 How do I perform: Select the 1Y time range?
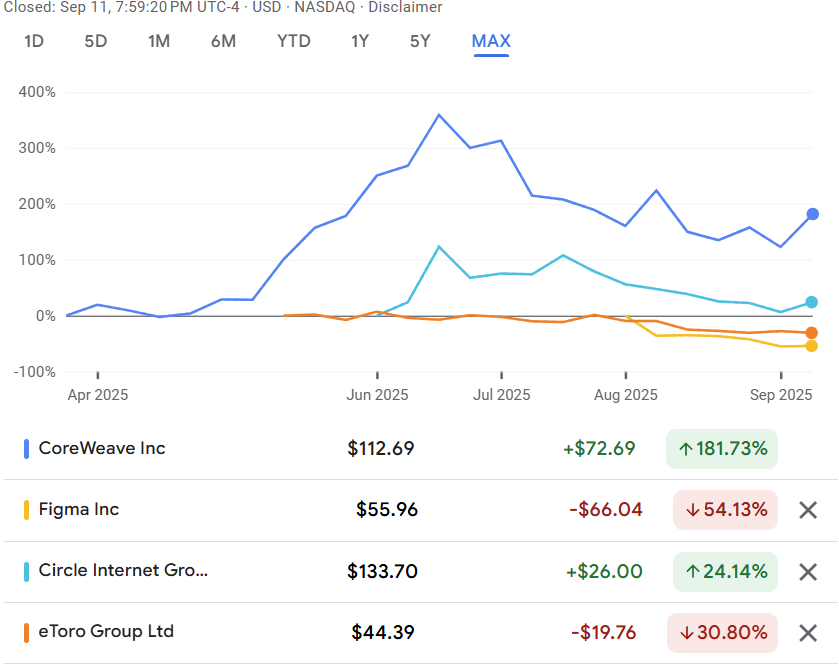click(360, 41)
